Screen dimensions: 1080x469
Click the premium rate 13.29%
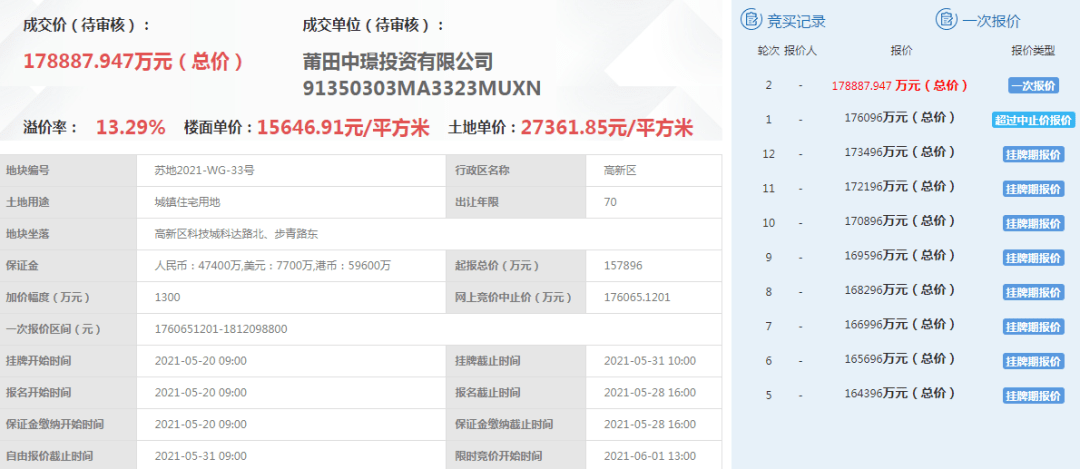pyautogui.click(x=130, y=127)
